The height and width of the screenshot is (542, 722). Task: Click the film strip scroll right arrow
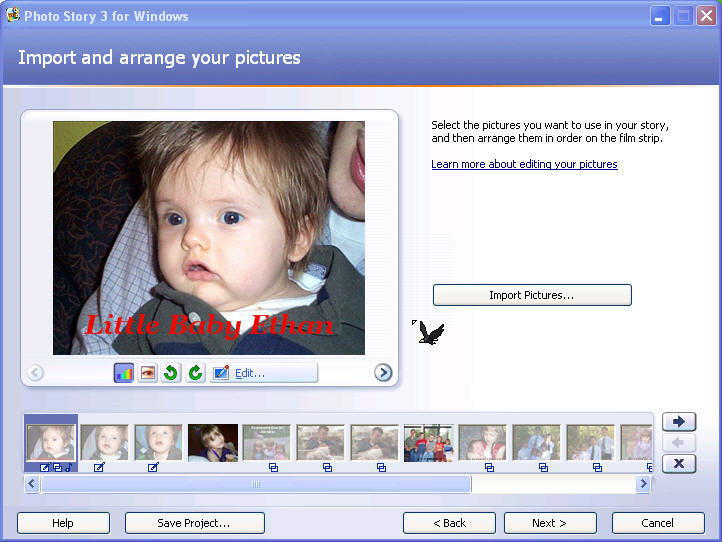[643, 484]
